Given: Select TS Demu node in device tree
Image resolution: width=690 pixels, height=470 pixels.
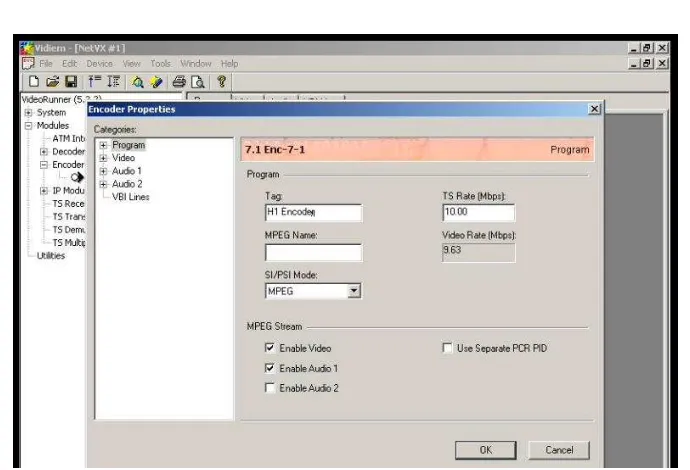Looking at the screenshot, I should click(x=69, y=230).
